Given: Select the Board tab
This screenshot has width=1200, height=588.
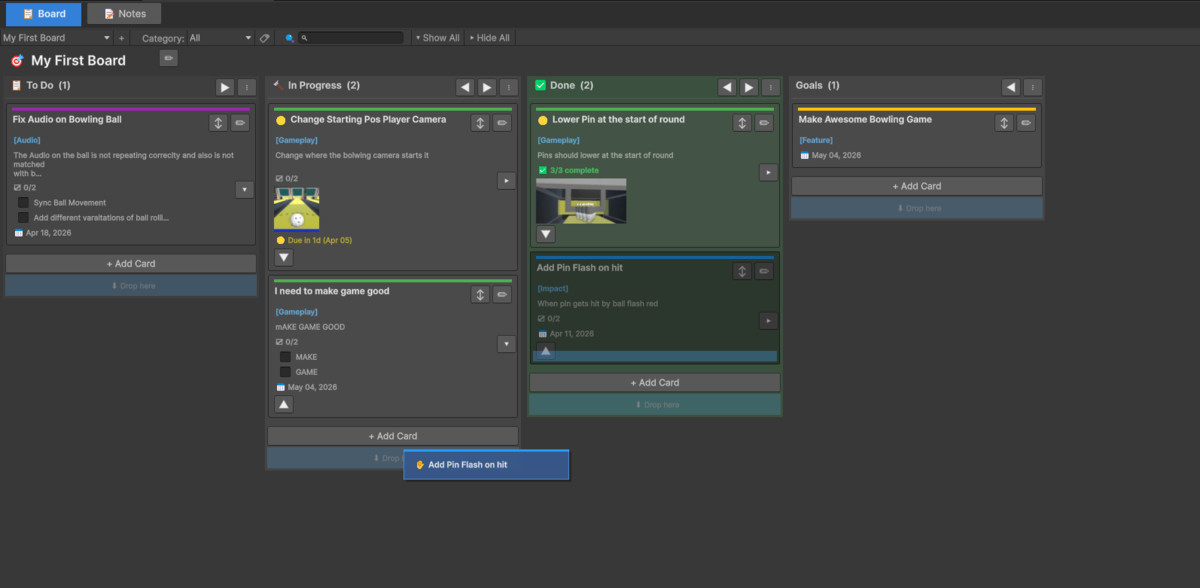Looking at the screenshot, I should pos(43,14).
